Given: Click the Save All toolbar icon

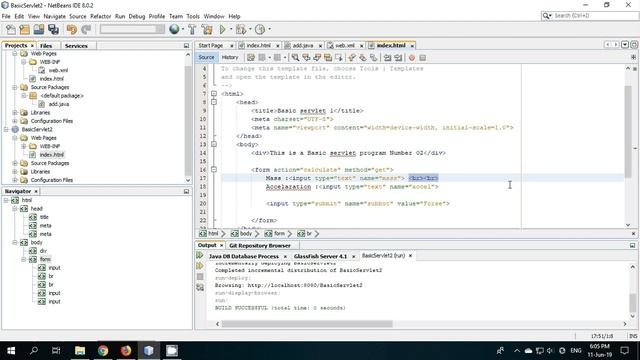Looking at the screenshot, I should (53, 29).
